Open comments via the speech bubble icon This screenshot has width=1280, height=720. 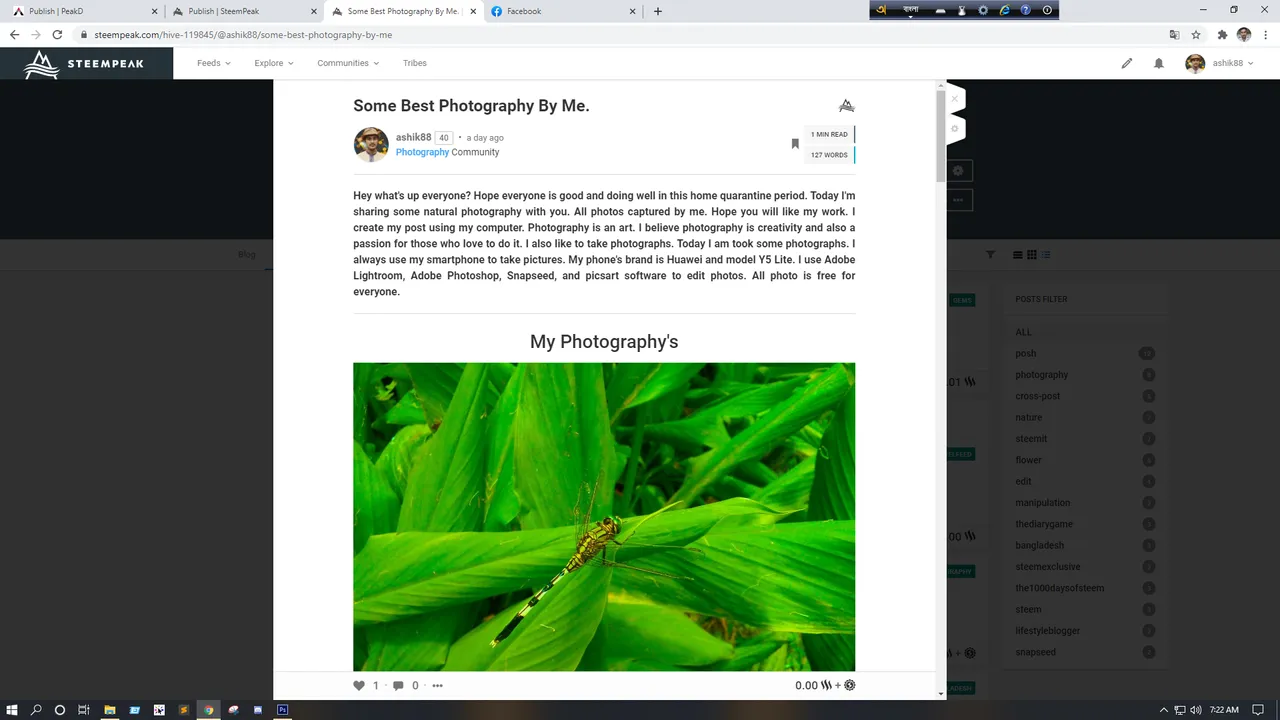coord(398,685)
